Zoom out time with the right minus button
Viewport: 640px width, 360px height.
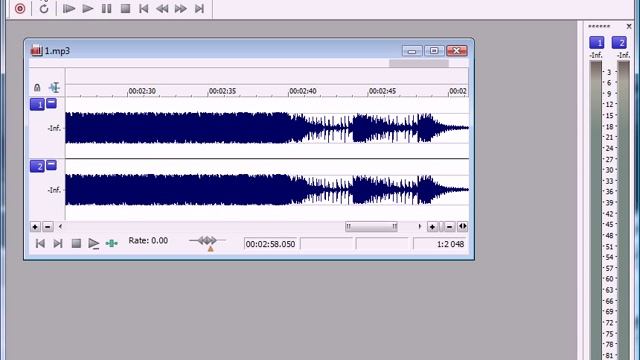449,227
